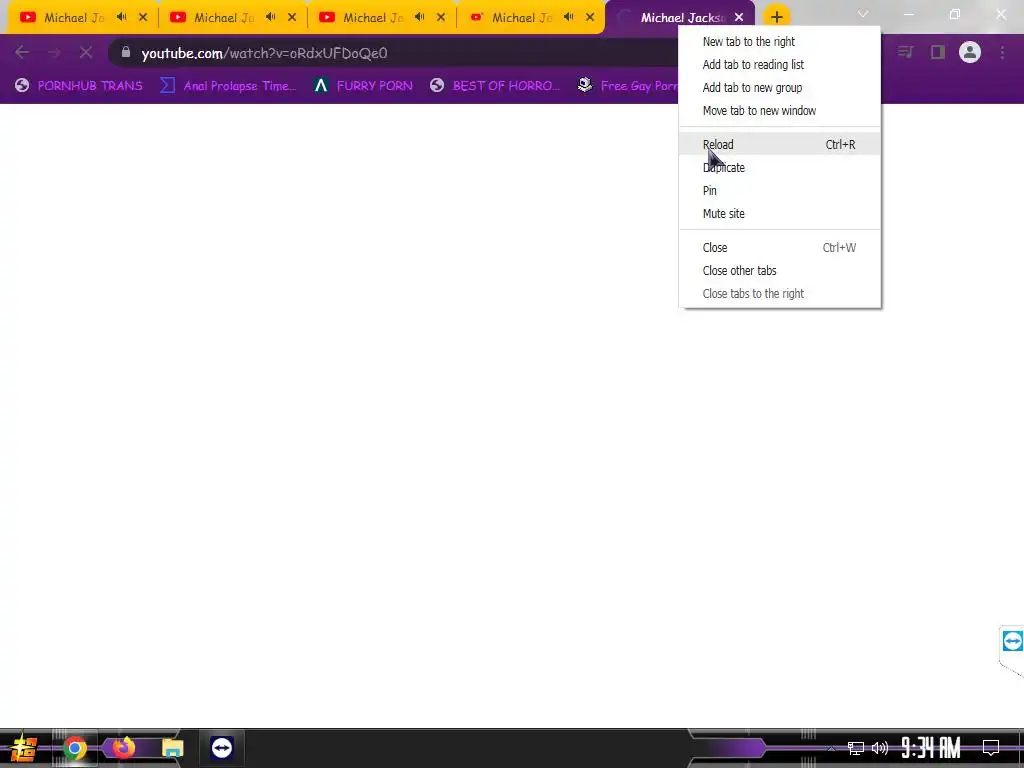Viewport: 1024px width, 768px height.
Task: Click the sigma-icon bookmark in bookmarks bar
Action: coord(228,86)
